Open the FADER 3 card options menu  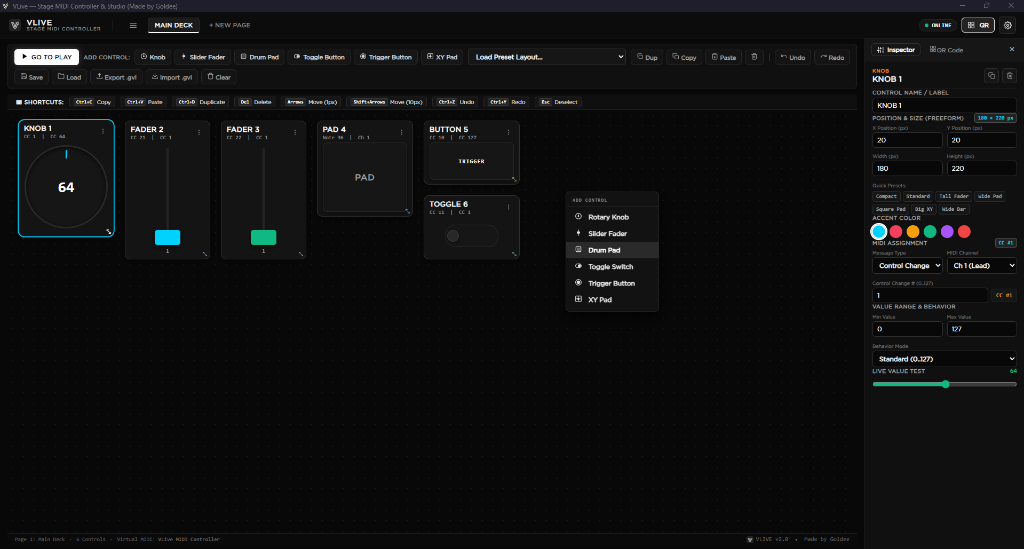pyautogui.click(x=295, y=133)
